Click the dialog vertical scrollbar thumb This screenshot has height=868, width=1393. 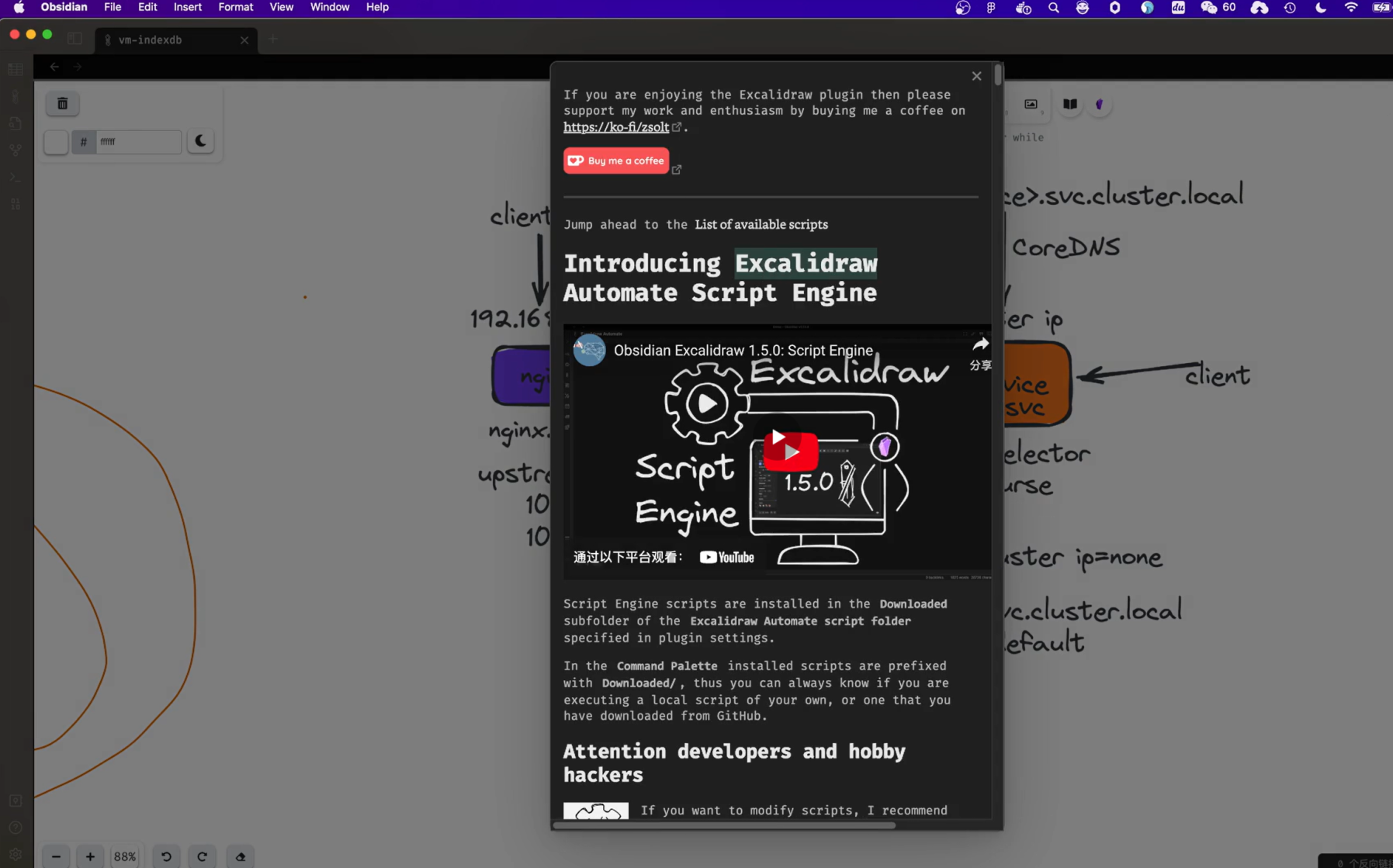tap(998, 74)
